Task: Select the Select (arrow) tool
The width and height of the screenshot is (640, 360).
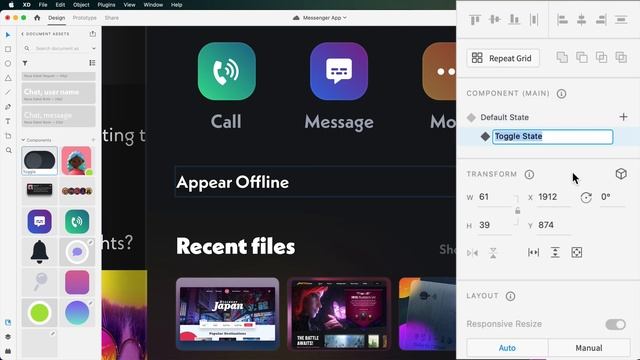Action: click(x=8, y=35)
